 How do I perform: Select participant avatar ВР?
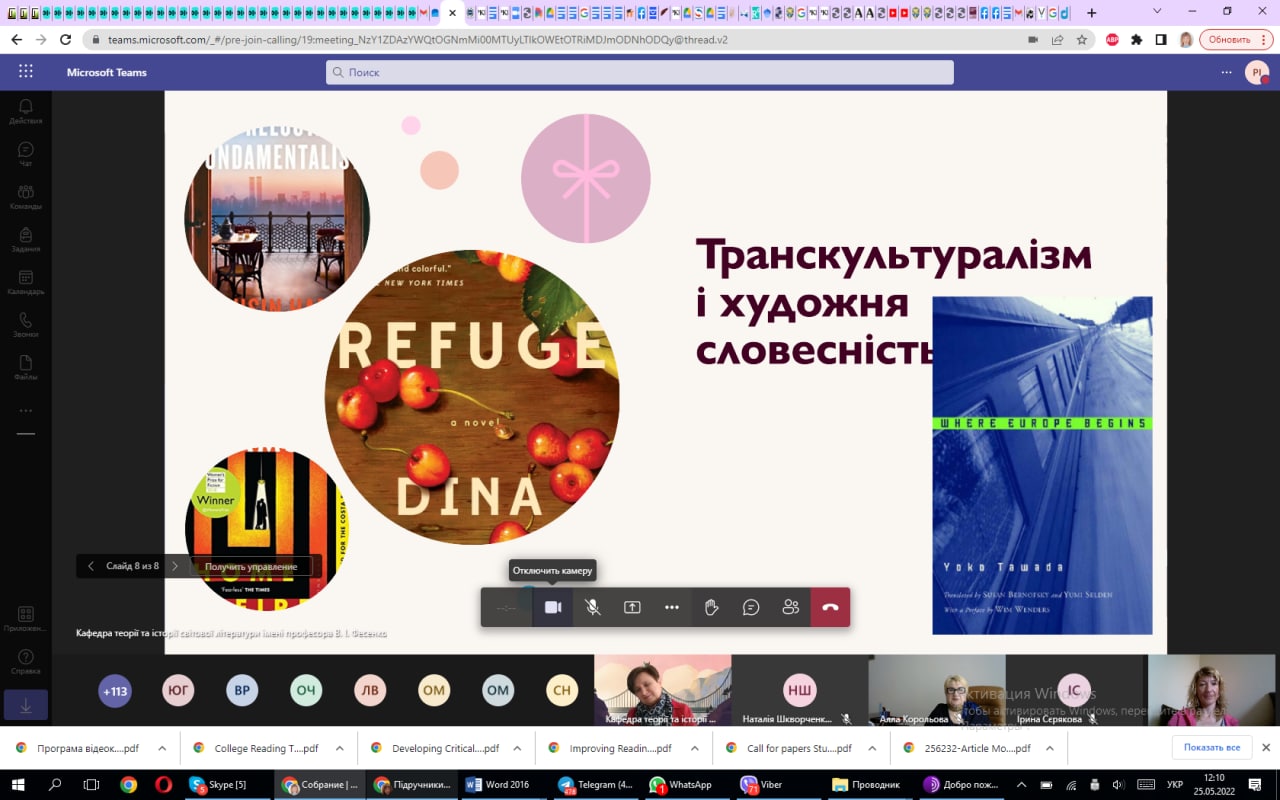[x=242, y=691]
